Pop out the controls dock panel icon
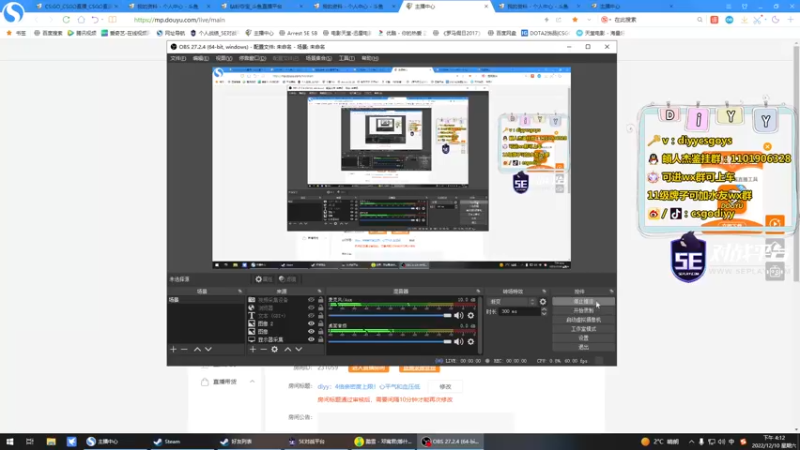This screenshot has height=450, width=800. (x=611, y=291)
